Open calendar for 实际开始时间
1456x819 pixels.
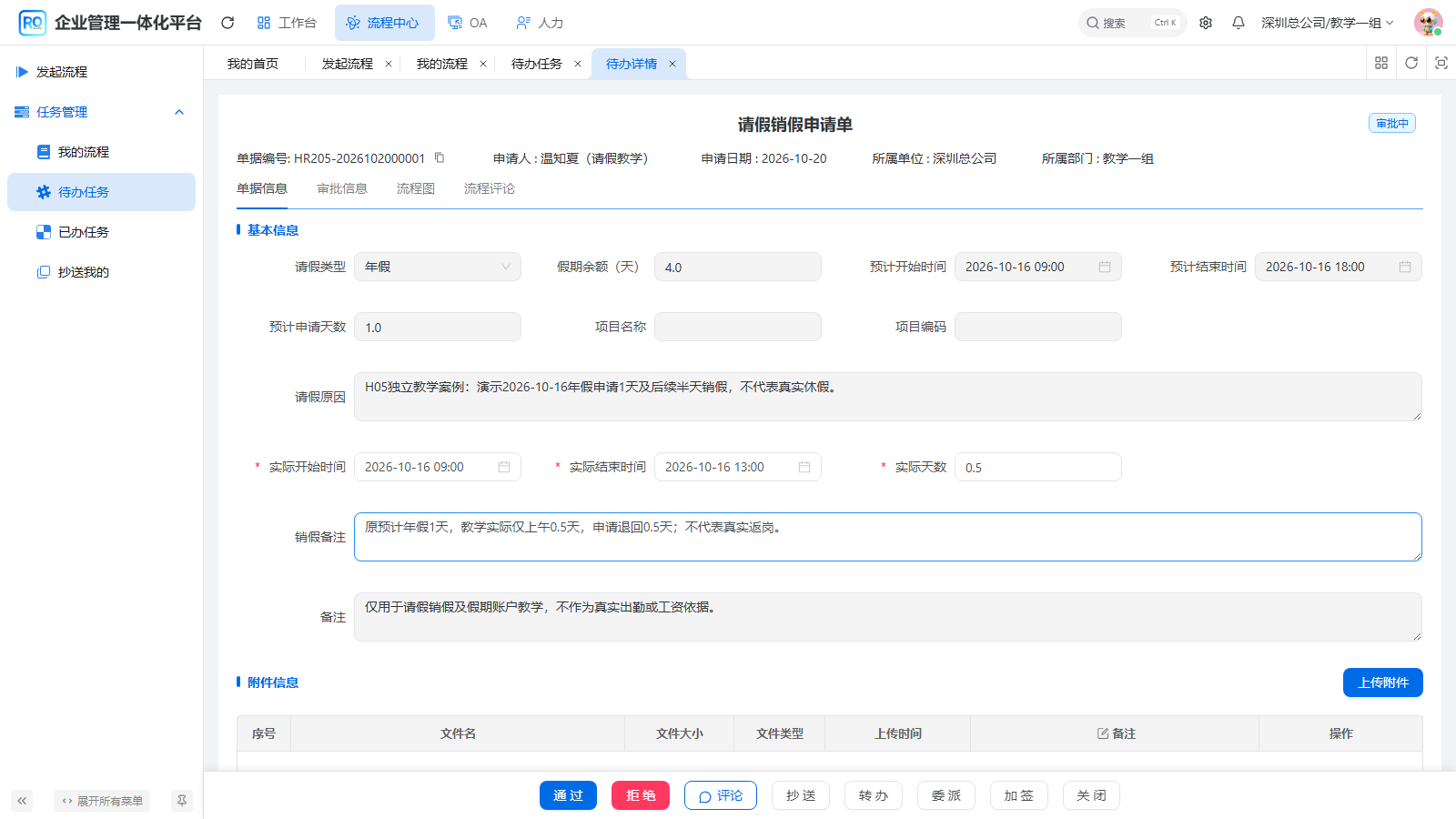(504, 467)
